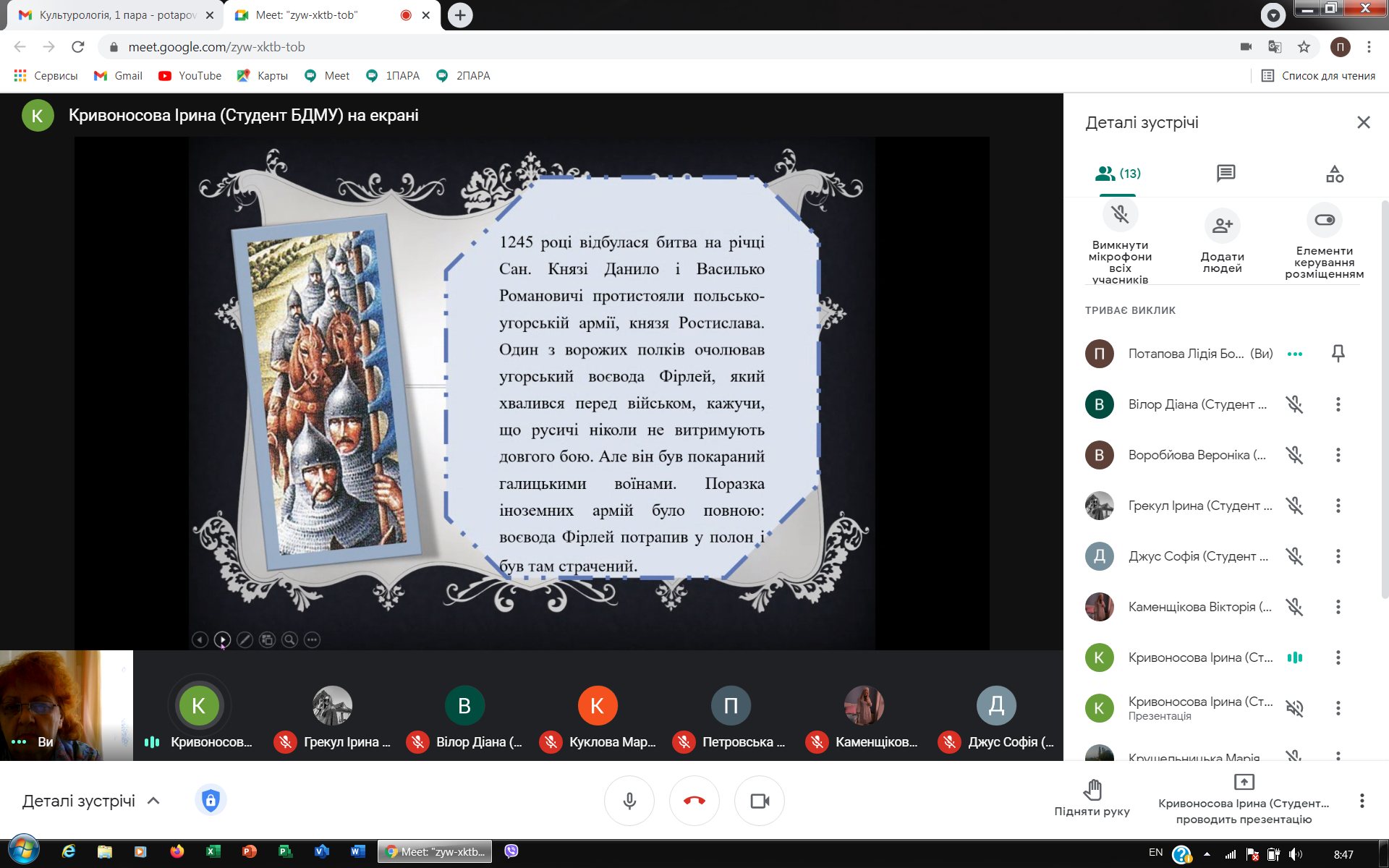Click Підняти руку raise hand button
The width and height of the screenshot is (1389, 868).
tap(1092, 799)
